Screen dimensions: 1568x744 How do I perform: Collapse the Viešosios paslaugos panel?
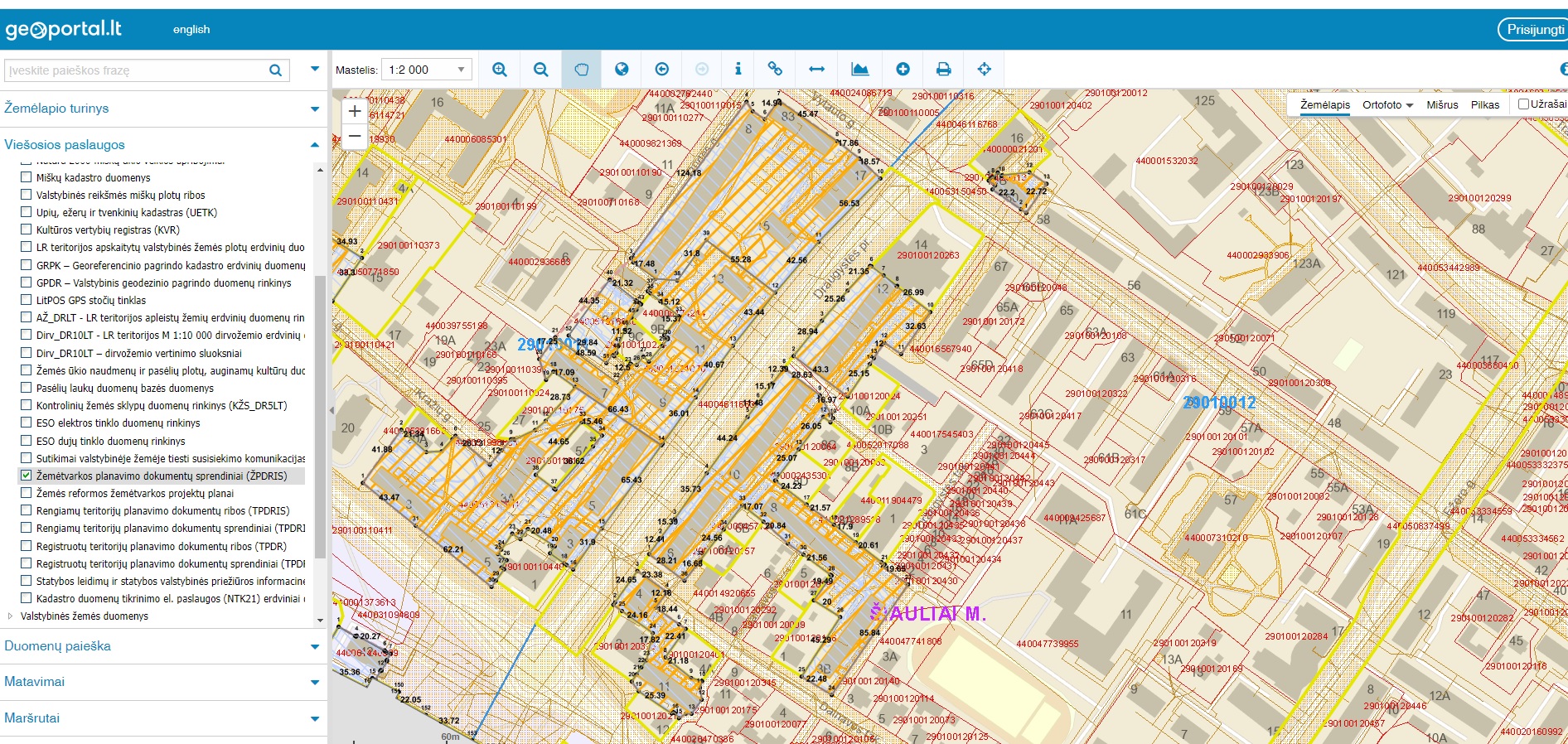[315, 145]
